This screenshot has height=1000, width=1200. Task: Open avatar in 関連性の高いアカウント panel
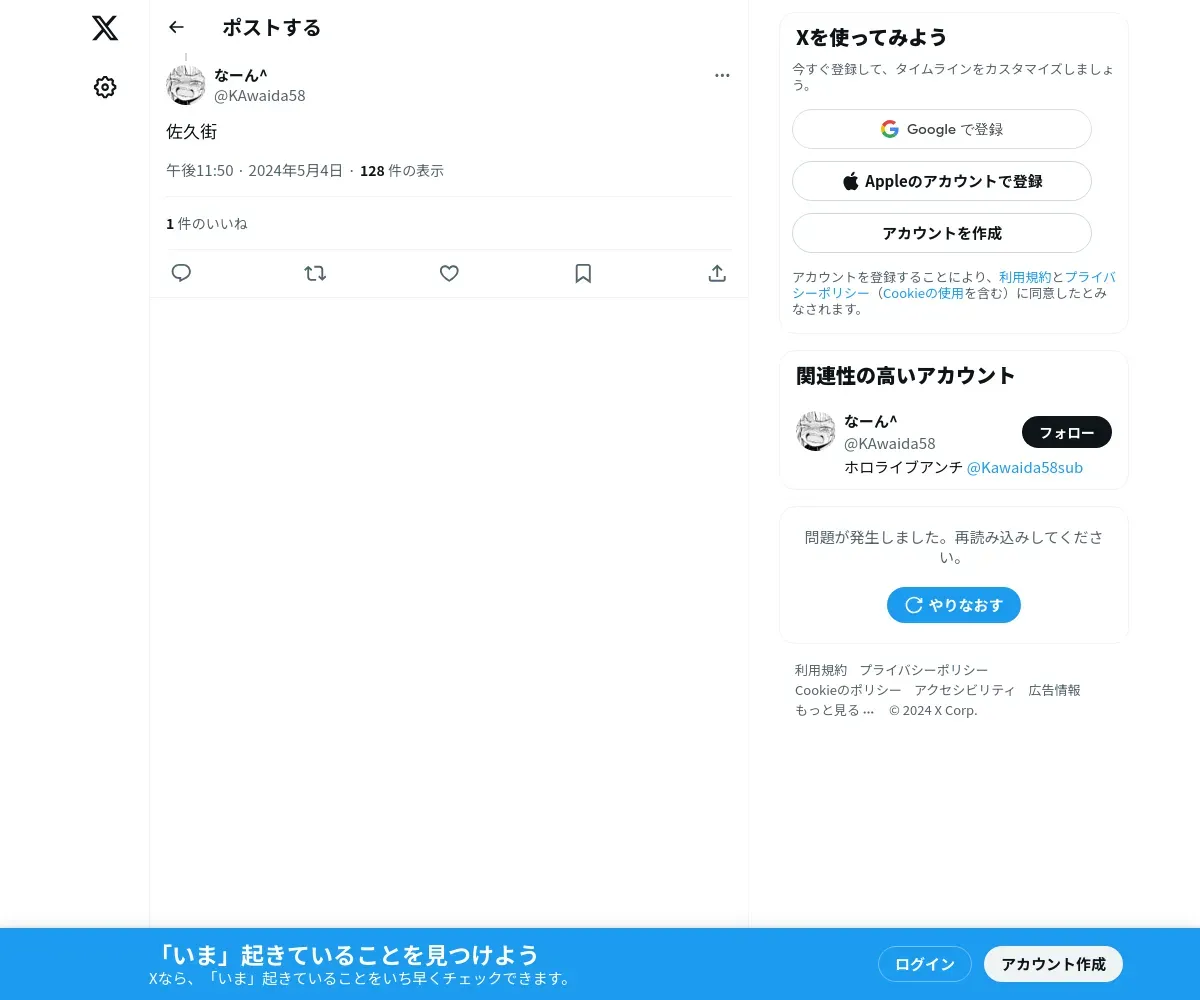[816, 431]
